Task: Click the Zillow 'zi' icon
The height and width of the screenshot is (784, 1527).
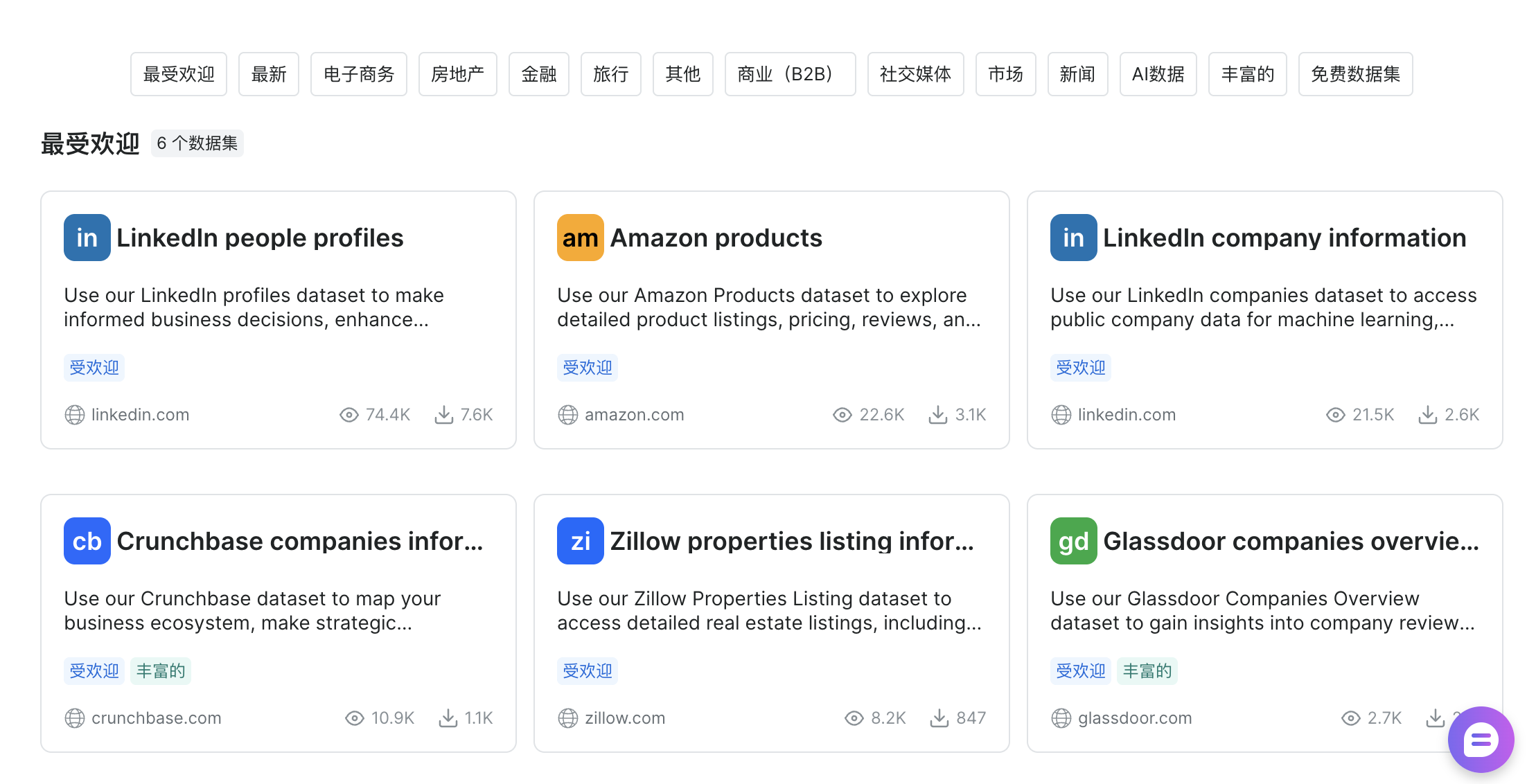Action: [580, 541]
